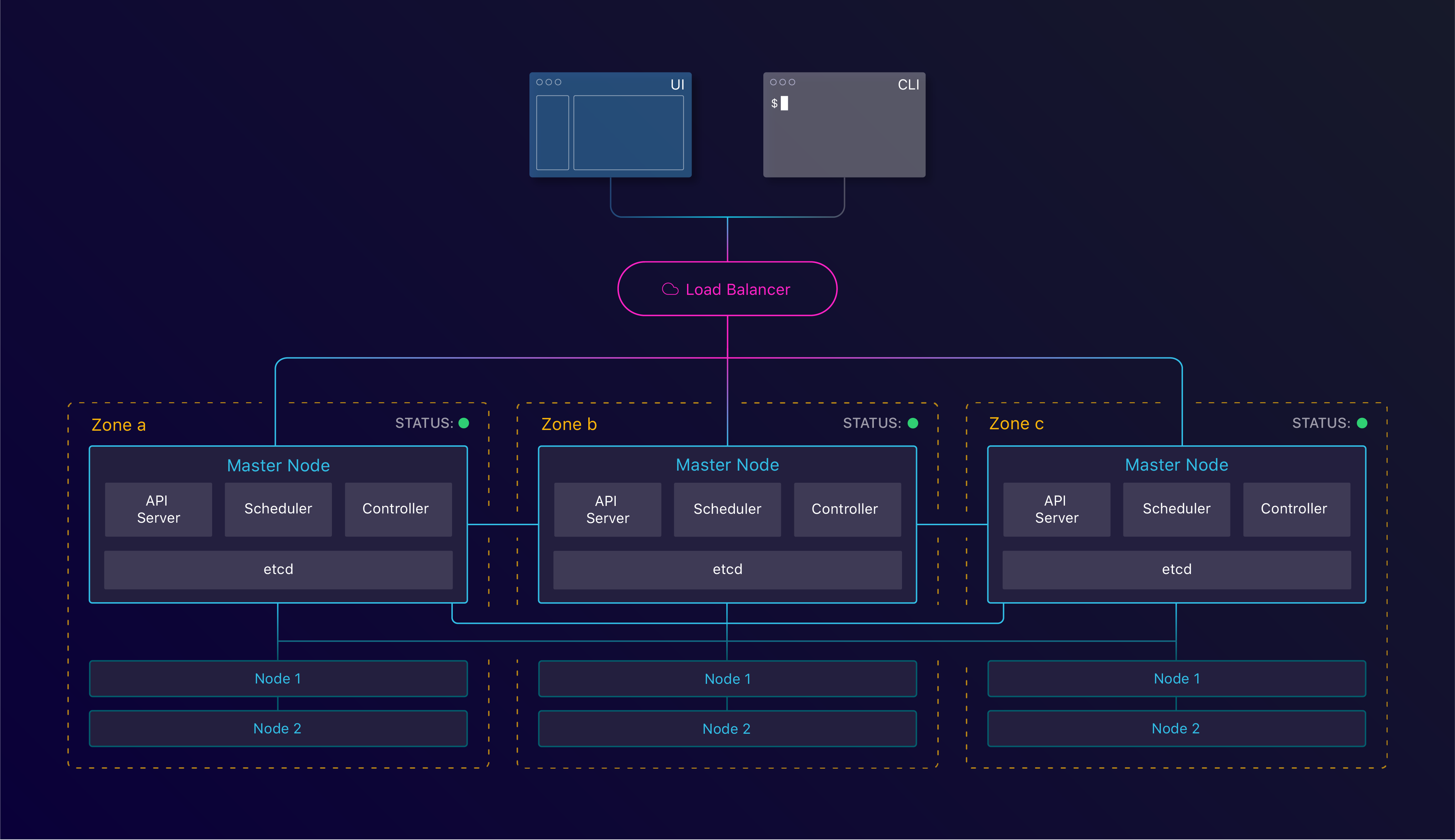1455x840 pixels.
Task: Toggle the STATUS indicator for Zone a
Action: click(x=465, y=423)
